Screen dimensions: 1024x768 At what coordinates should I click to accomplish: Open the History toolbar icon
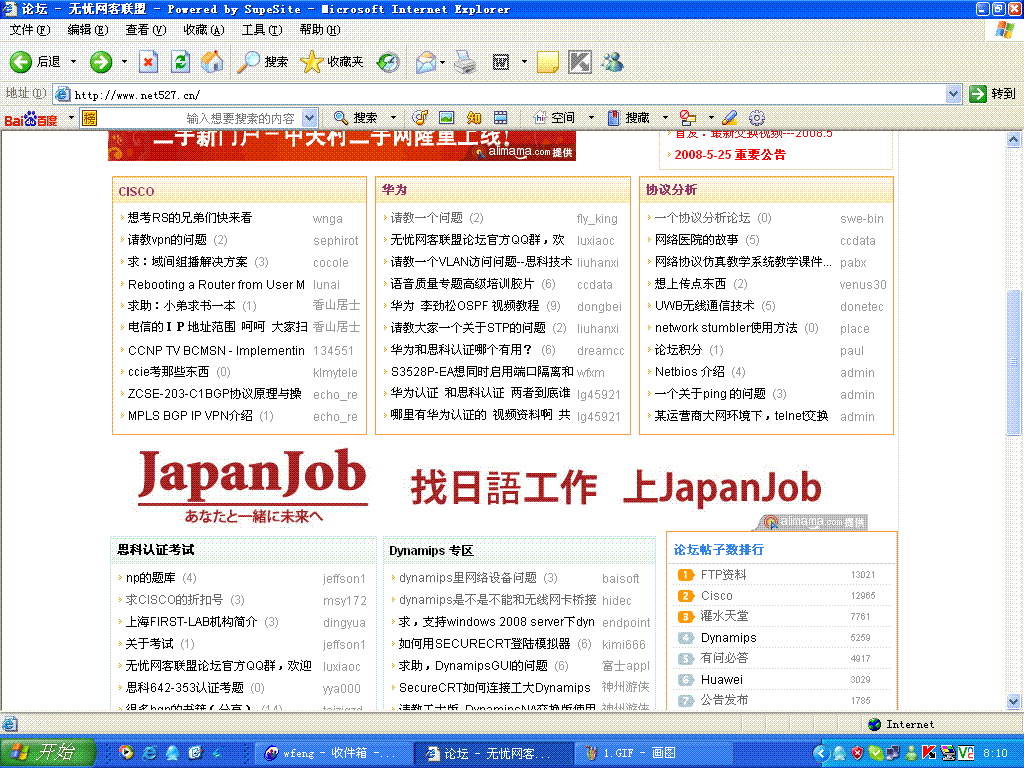tap(388, 62)
